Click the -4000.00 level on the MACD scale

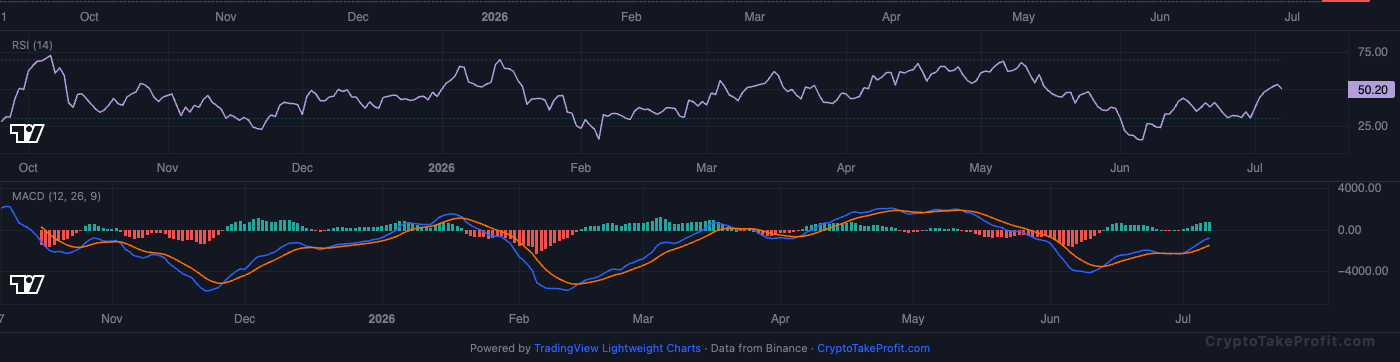tap(1361, 271)
